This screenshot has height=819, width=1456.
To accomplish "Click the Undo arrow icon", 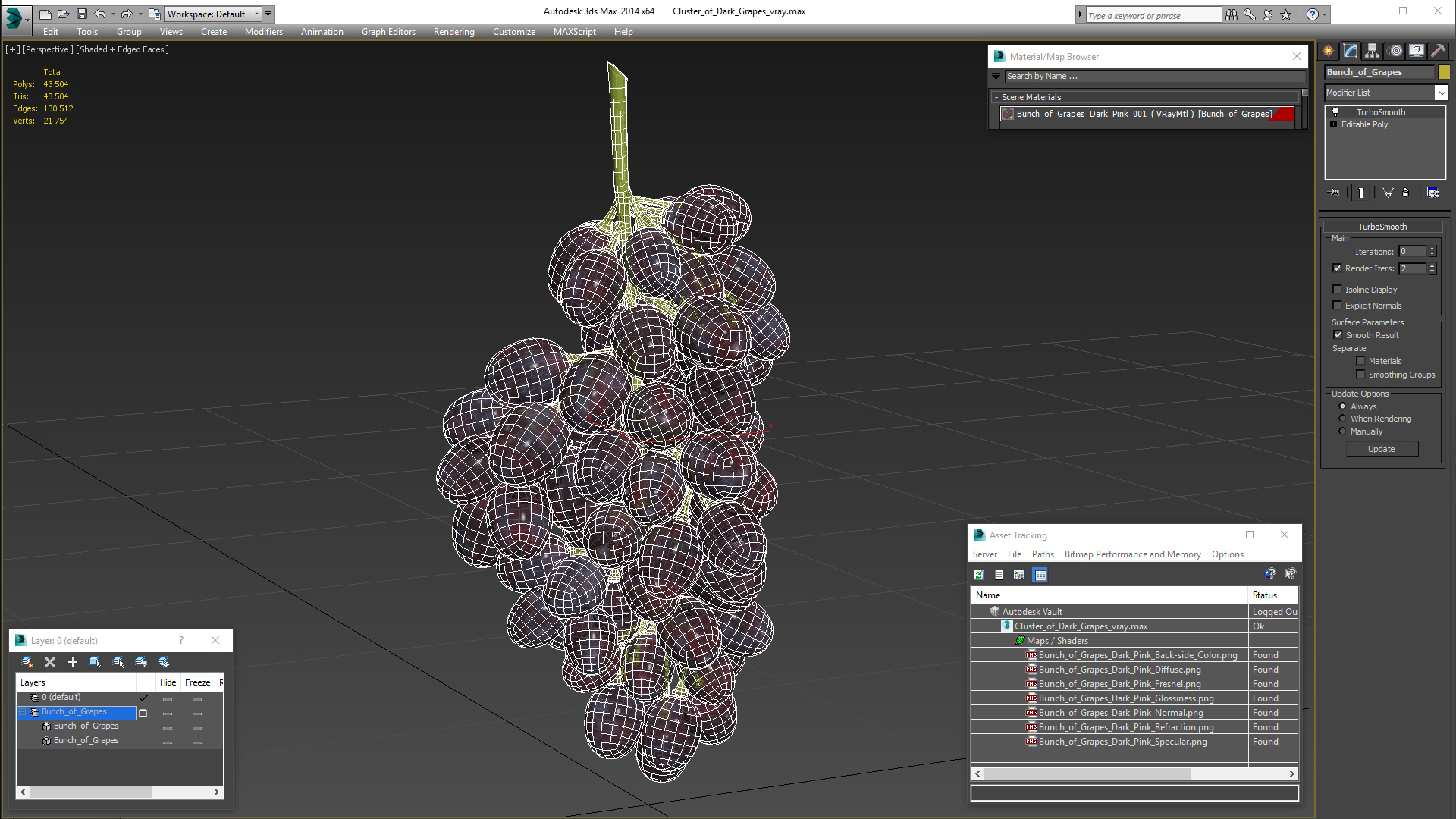I will (99, 14).
